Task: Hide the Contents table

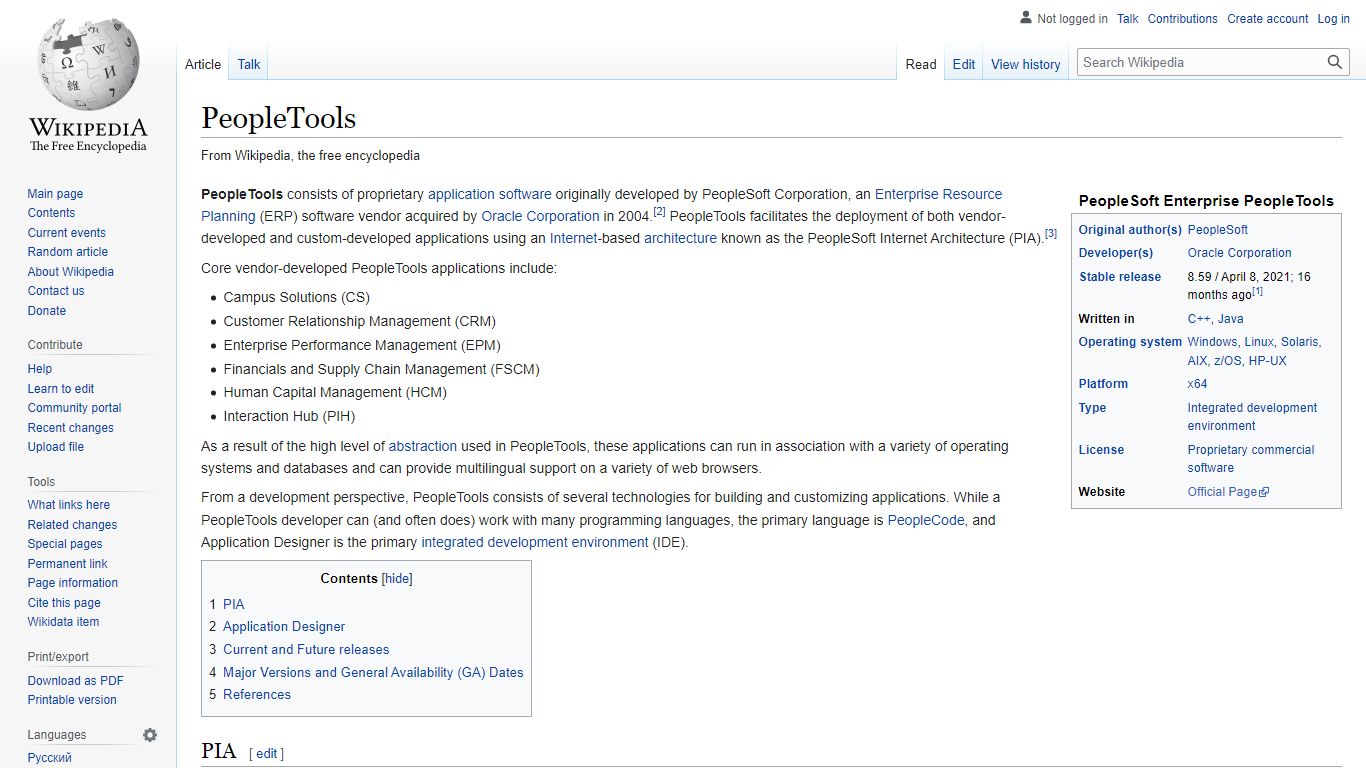Action: click(x=397, y=579)
